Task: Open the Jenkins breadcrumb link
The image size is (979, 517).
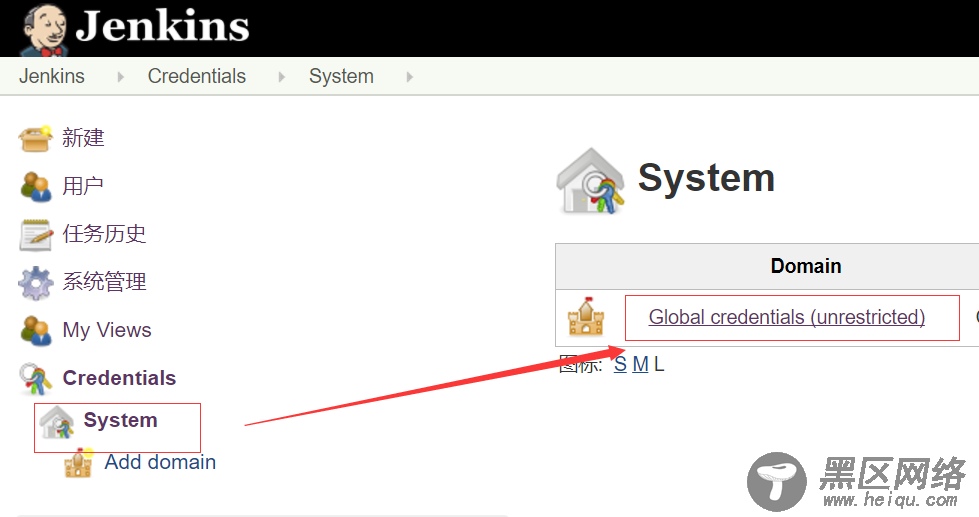Action: tap(52, 76)
